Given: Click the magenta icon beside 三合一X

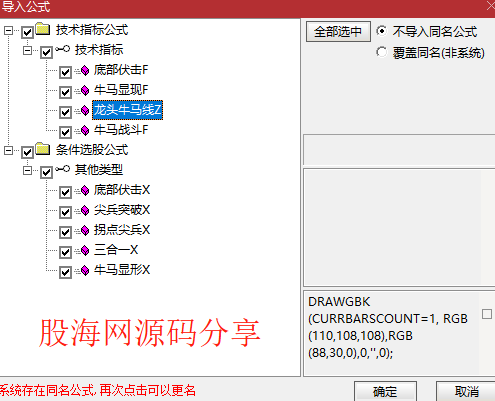Looking at the screenshot, I should 85,250.
